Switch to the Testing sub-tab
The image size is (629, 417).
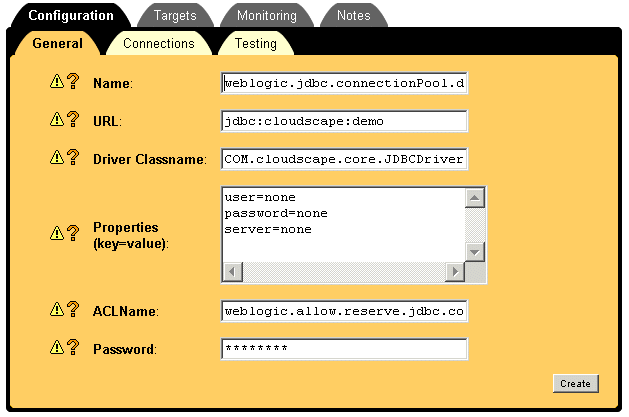pos(256,43)
